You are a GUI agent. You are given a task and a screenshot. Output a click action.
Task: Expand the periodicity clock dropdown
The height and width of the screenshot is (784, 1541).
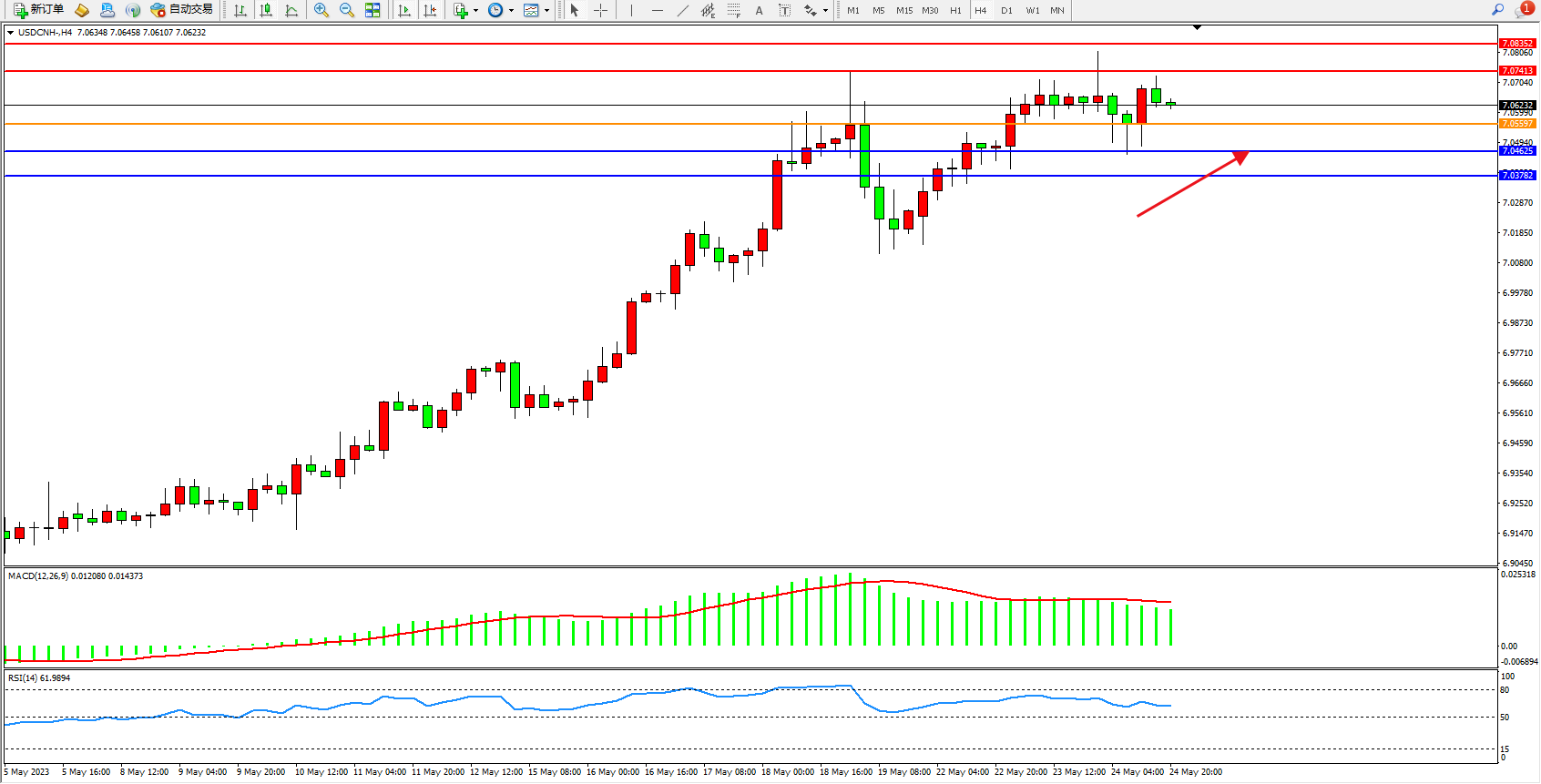tap(511, 11)
